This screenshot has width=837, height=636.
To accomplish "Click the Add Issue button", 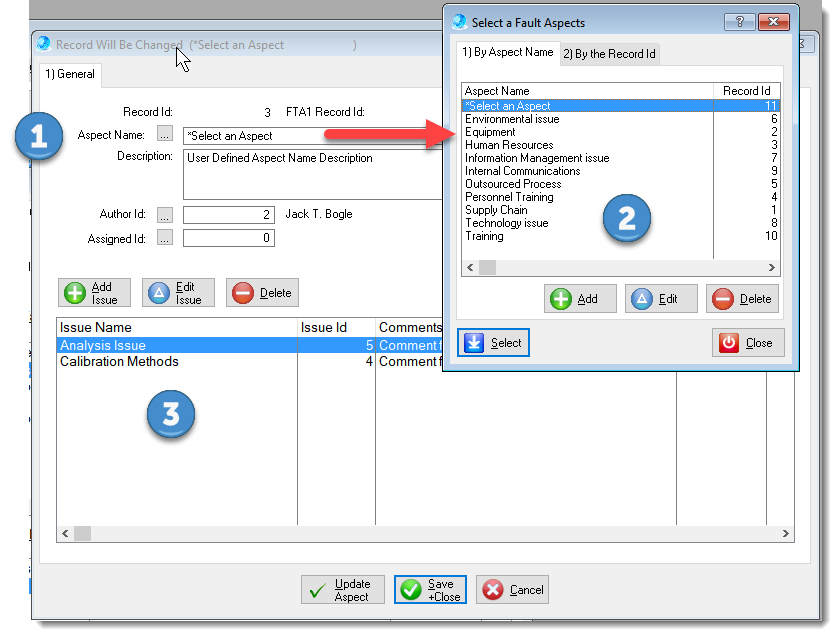I will 93,293.
